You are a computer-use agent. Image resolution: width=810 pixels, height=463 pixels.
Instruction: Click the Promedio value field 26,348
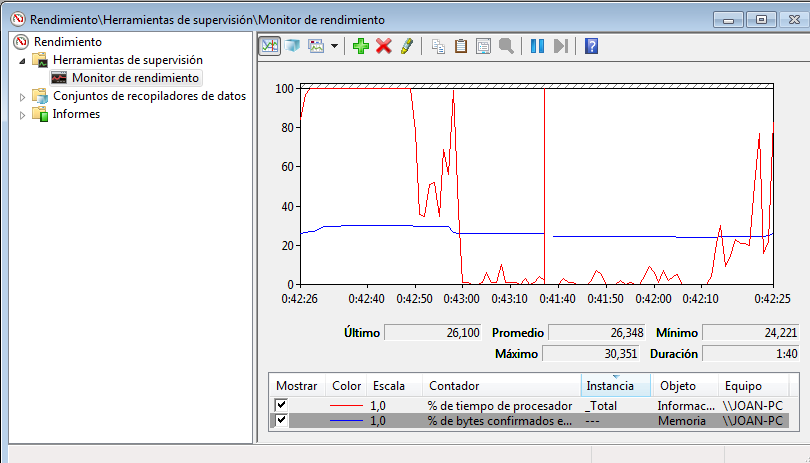tap(596, 333)
